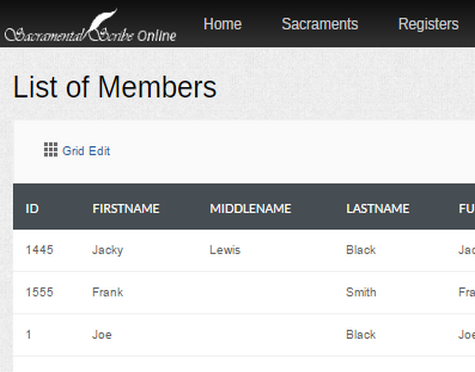
Task: Click Black last name in Jacky's row
Action: click(361, 250)
